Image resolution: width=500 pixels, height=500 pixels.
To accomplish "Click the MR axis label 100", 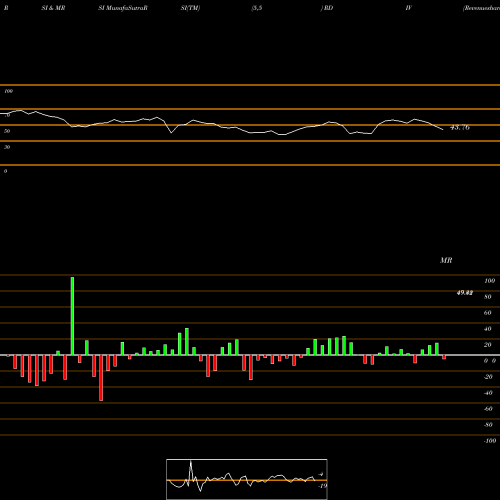I will point(489,281).
